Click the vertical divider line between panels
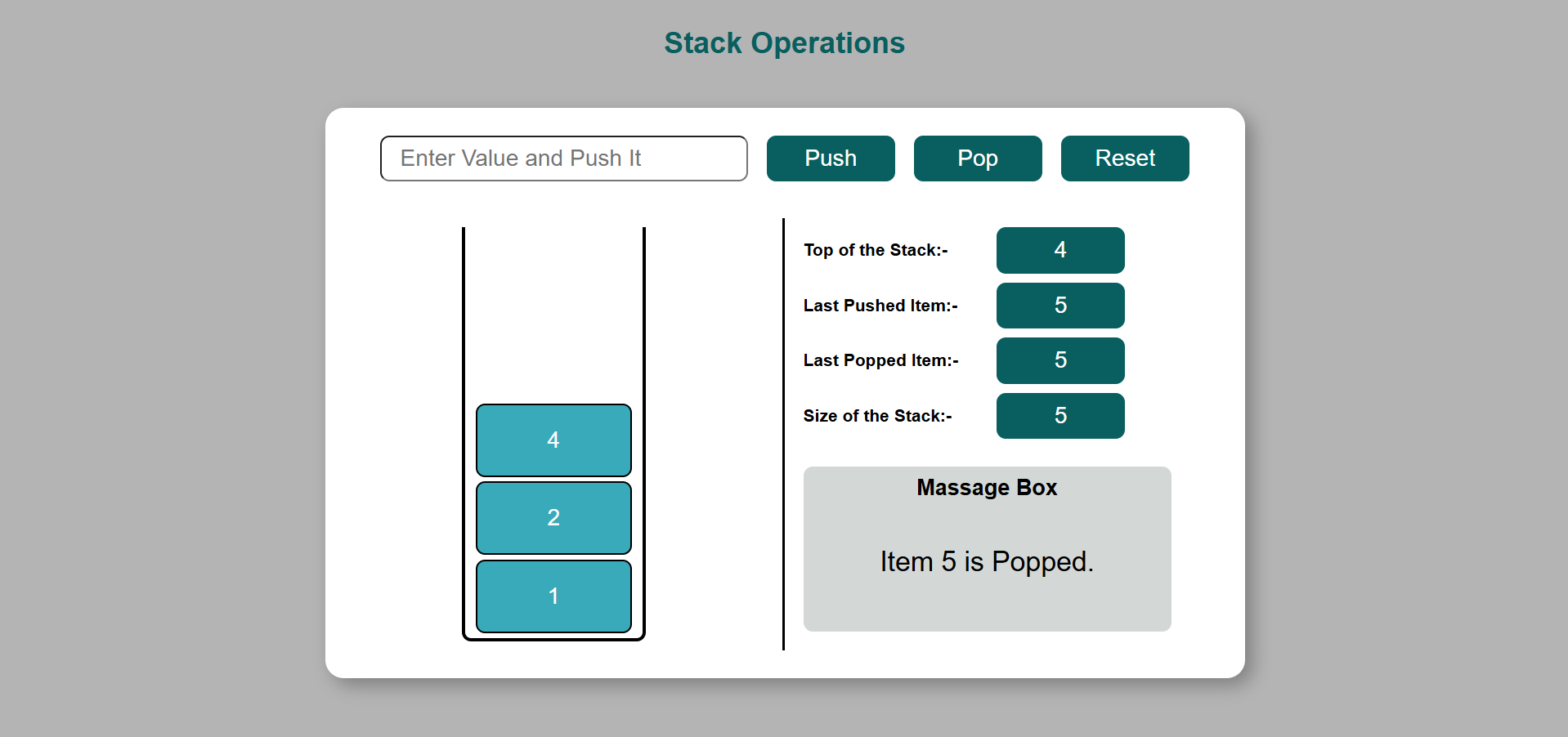 tap(783, 434)
